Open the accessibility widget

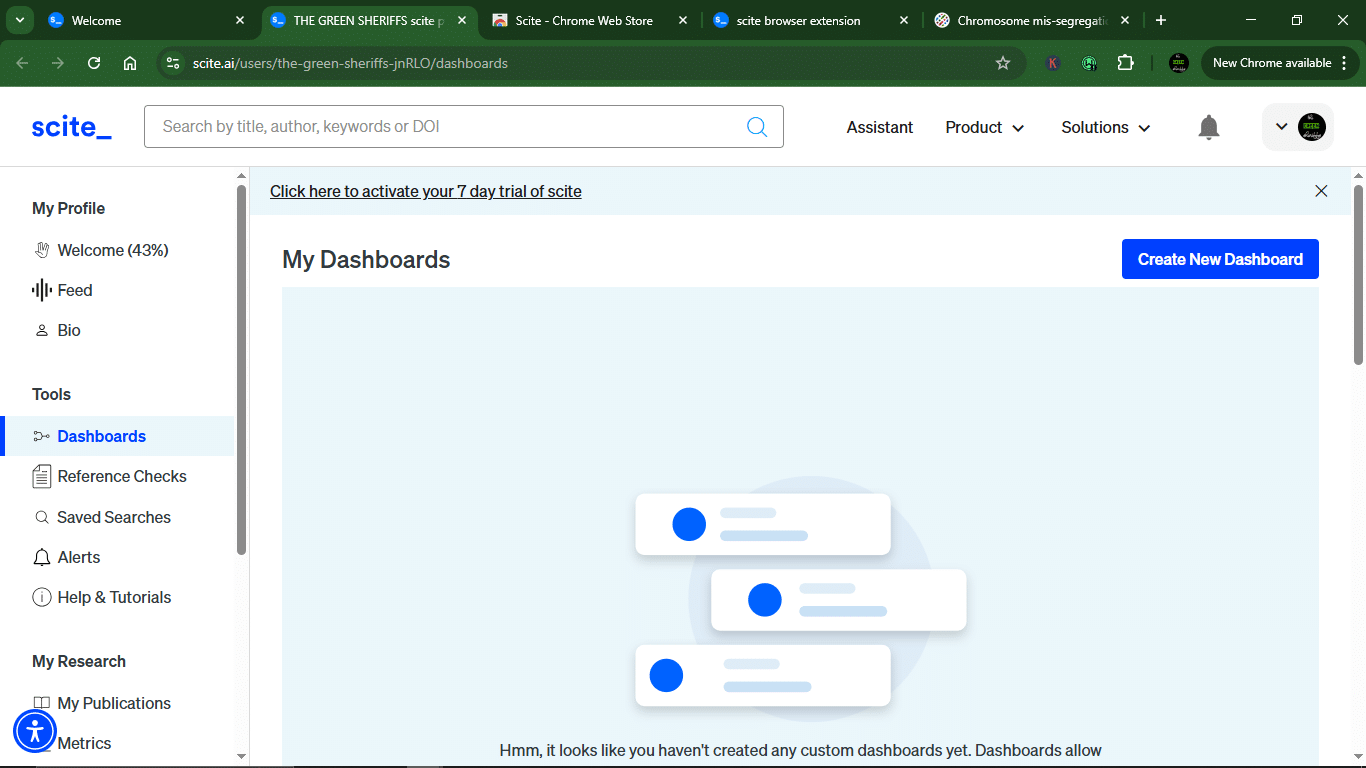(35, 731)
